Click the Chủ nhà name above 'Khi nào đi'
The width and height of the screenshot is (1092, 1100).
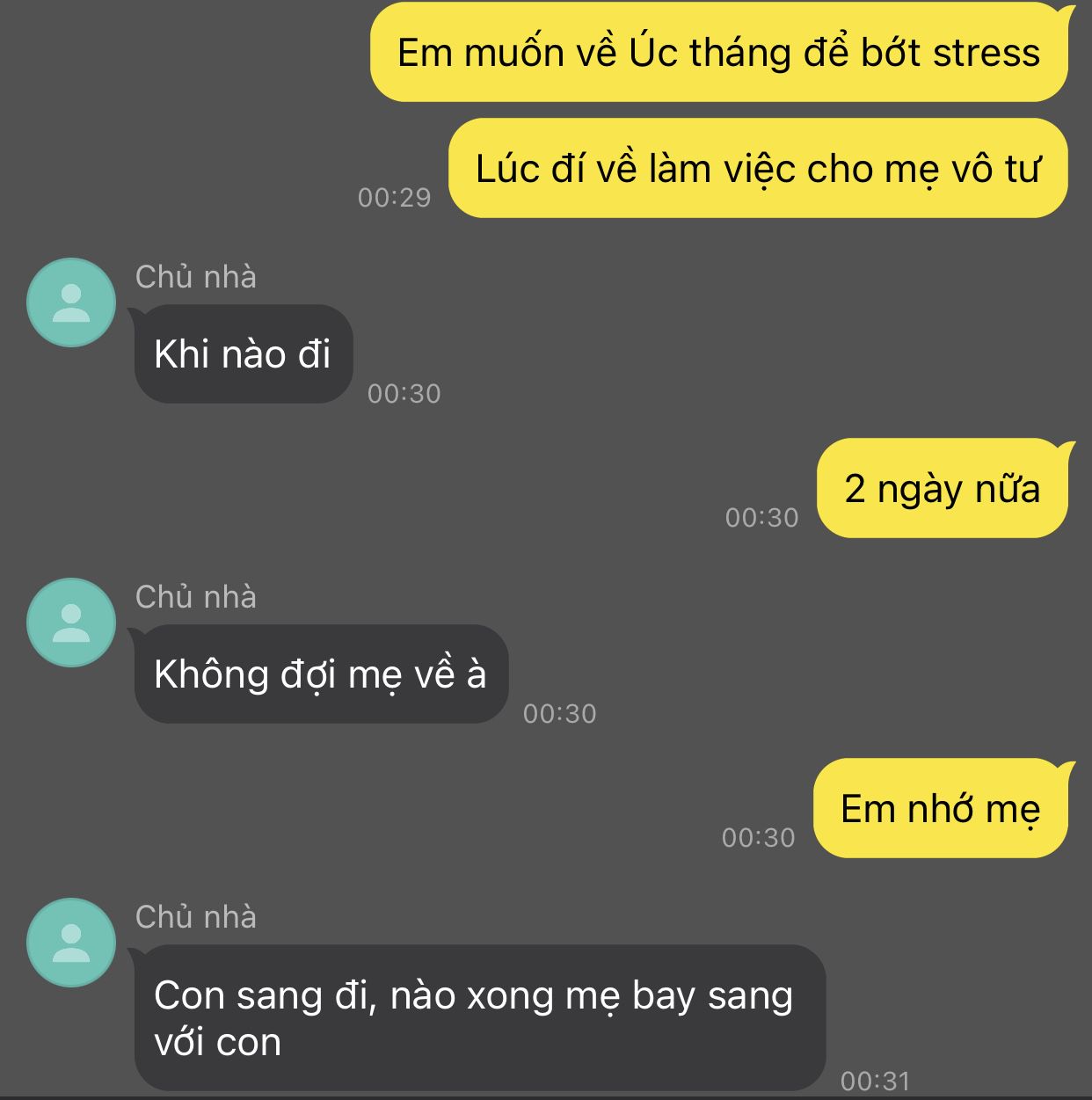[x=196, y=277]
